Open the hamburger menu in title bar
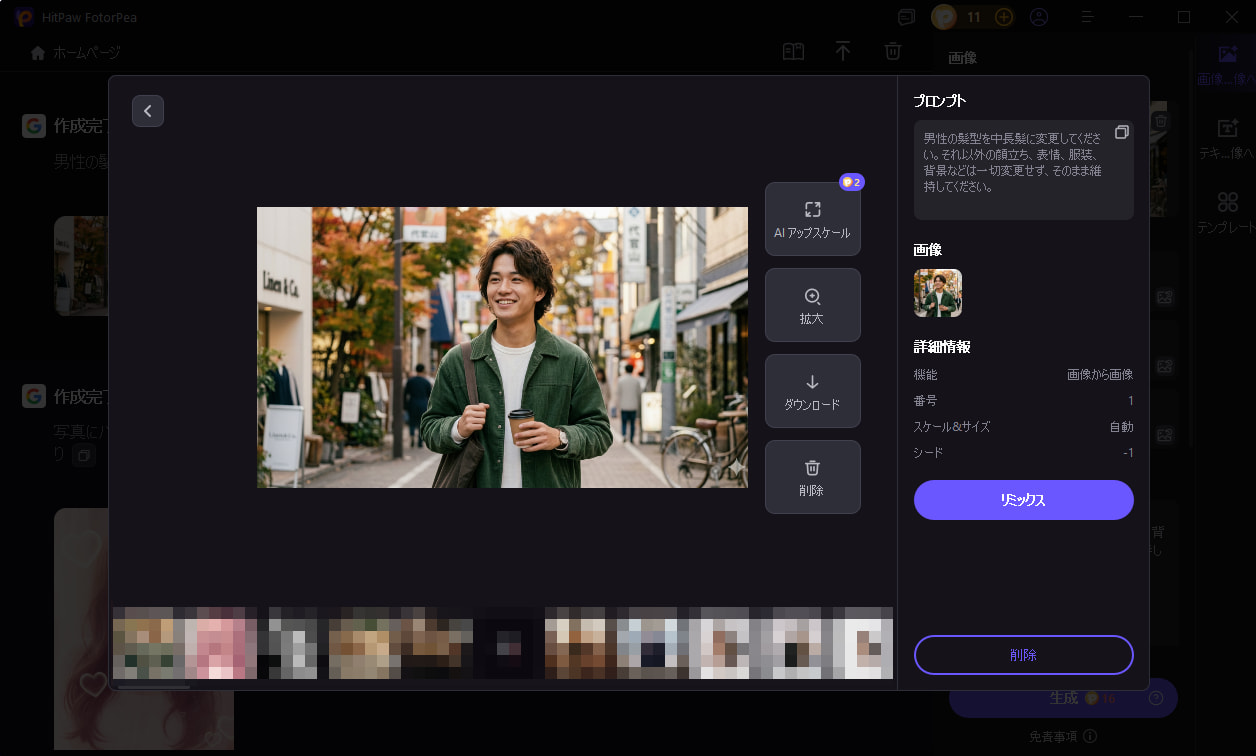 click(1089, 17)
